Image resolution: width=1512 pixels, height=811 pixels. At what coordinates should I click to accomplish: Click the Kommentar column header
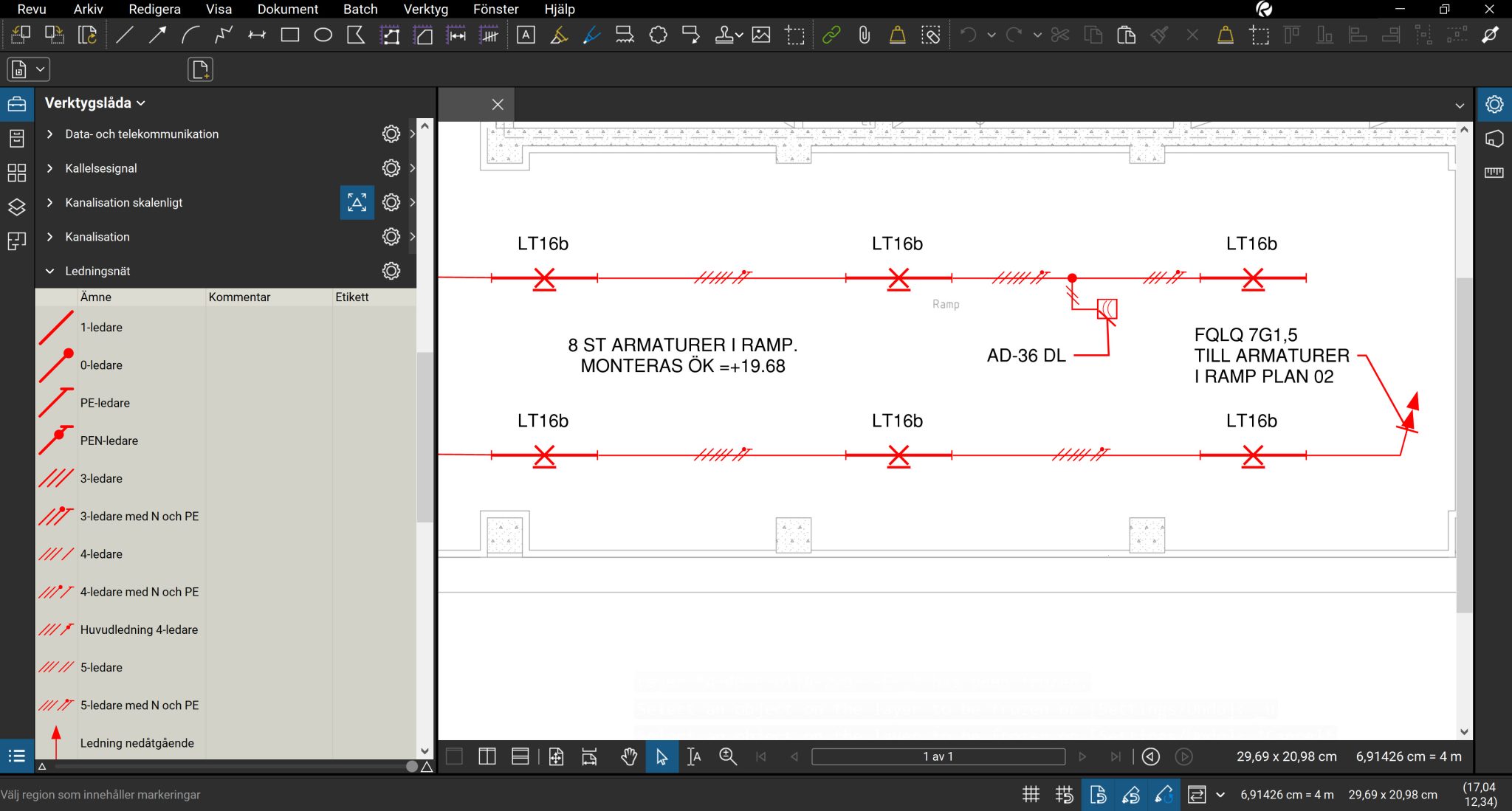click(x=239, y=297)
